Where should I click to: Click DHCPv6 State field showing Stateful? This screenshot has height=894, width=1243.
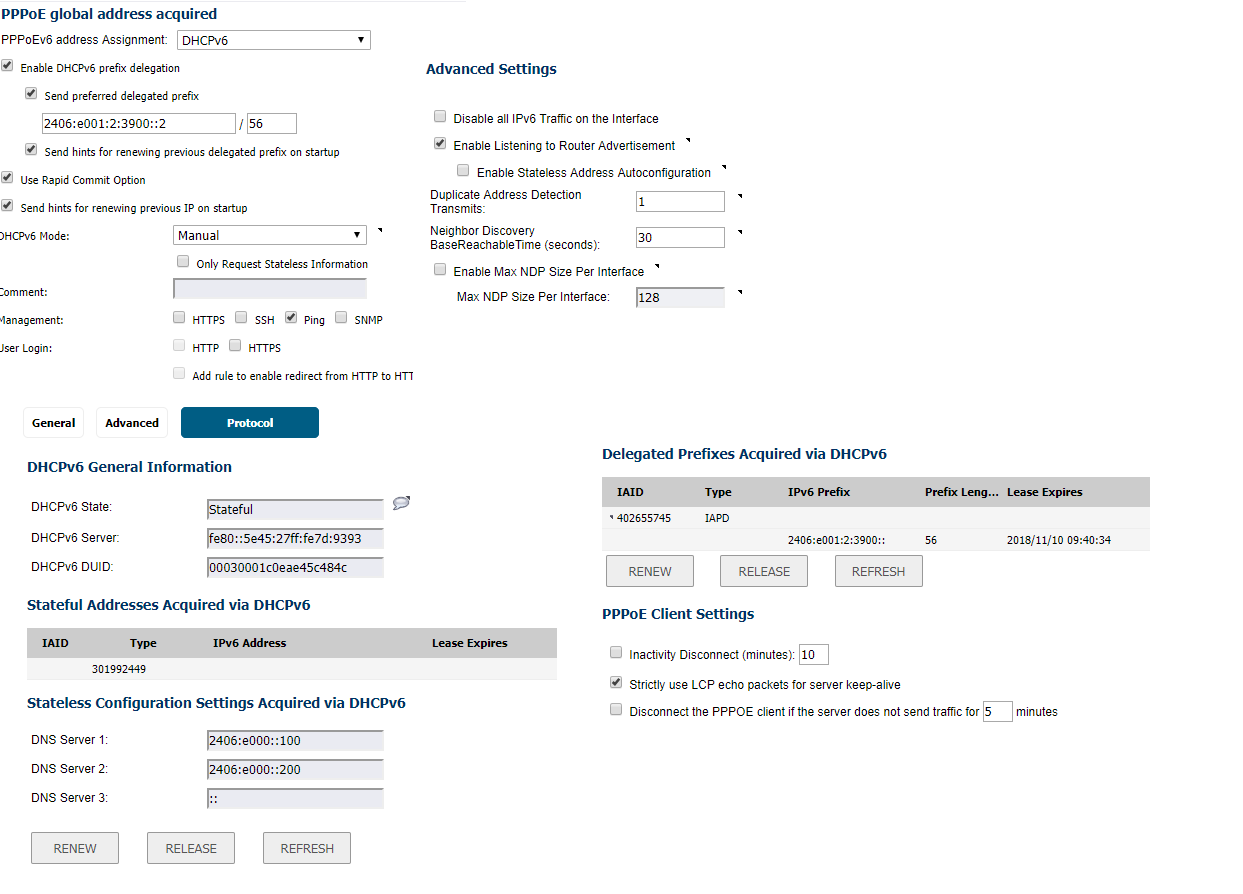pos(295,509)
